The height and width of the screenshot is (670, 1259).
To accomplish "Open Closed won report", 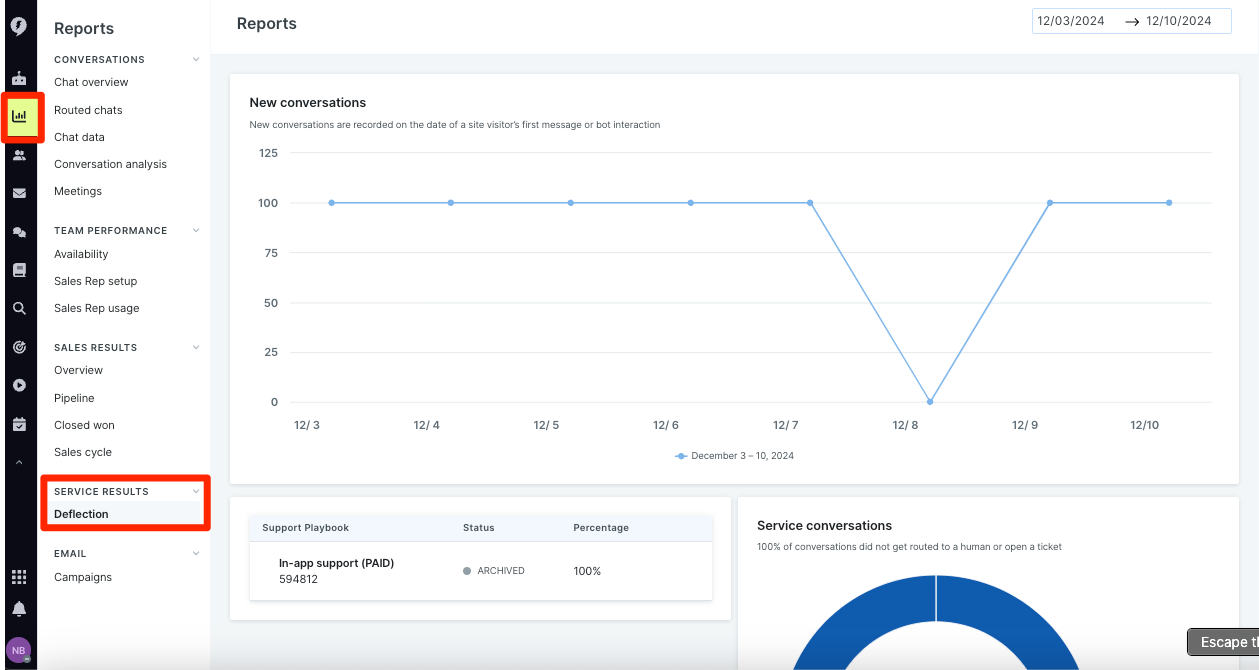I will click(x=84, y=425).
